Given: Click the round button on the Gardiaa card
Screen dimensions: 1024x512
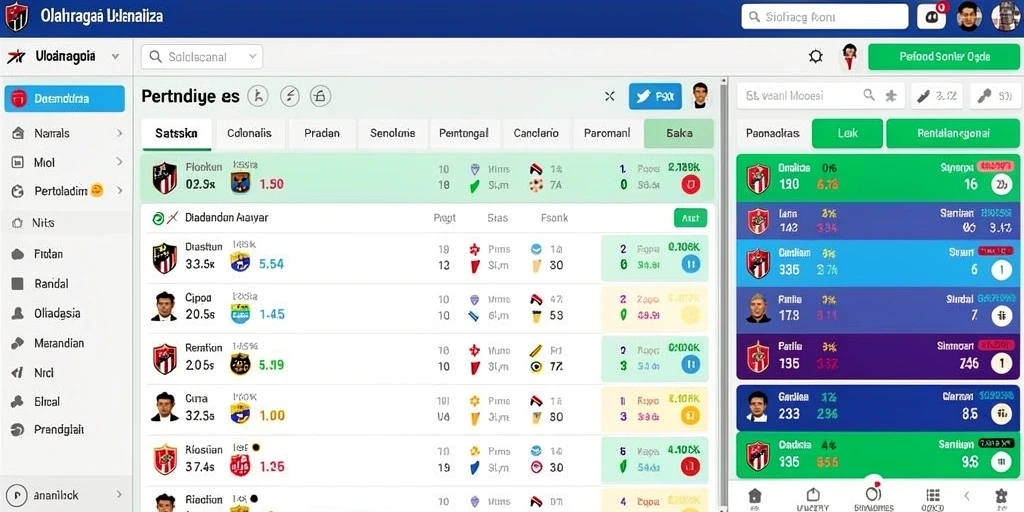Looking at the screenshot, I should 1000,413.
